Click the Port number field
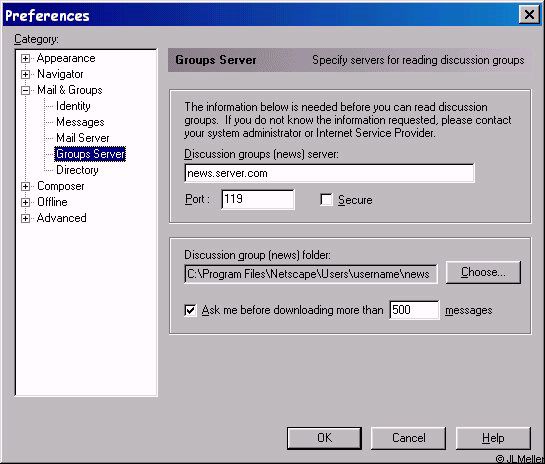The width and height of the screenshot is (545, 464). (258, 200)
